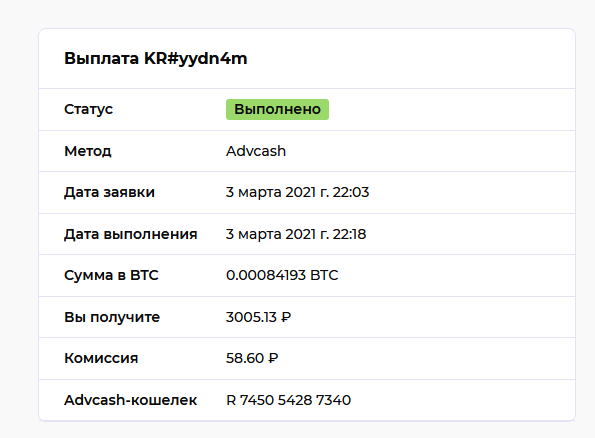The width and height of the screenshot is (595, 438).
Task: Click wallet number R 7450 5428 7340
Action: point(288,400)
